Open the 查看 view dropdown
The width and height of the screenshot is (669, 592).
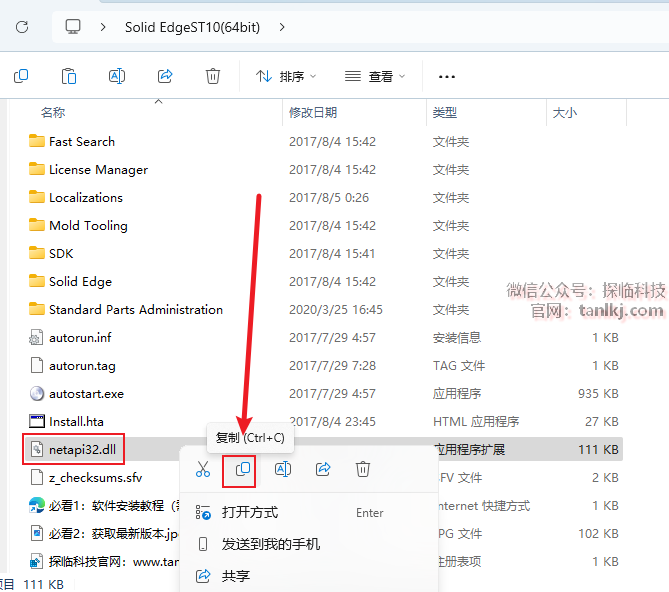pyautogui.click(x=375, y=77)
